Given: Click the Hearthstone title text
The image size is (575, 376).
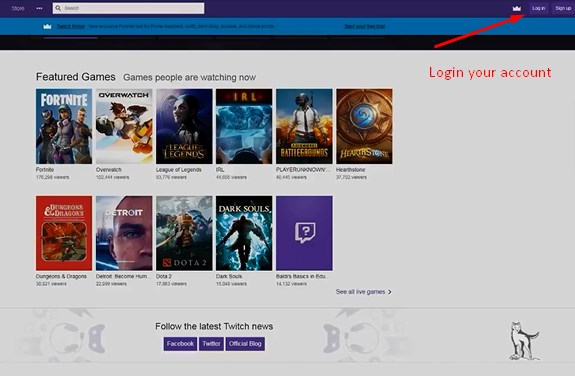Looking at the screenshot, I should [351, 170].
